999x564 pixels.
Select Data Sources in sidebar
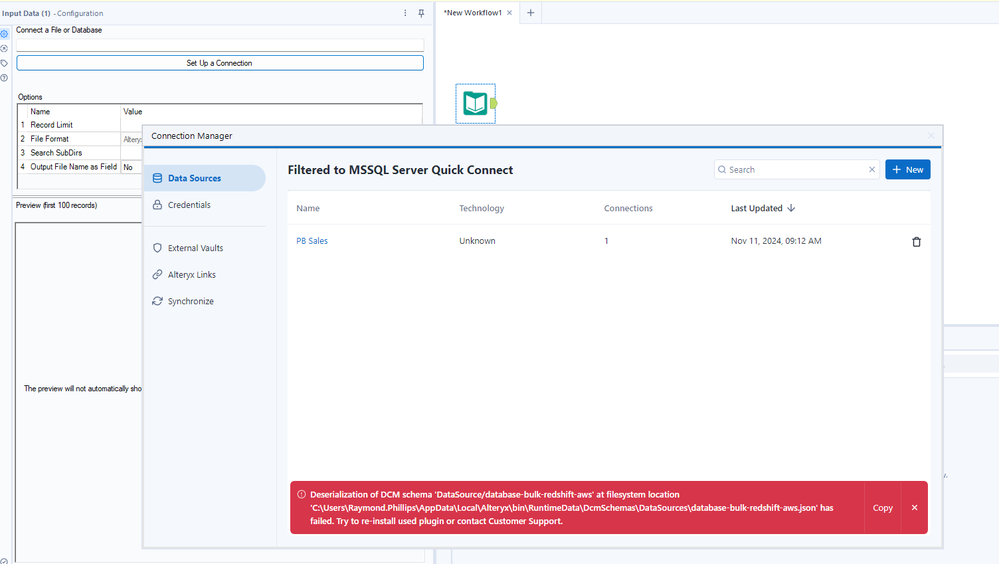pos(205,178)
